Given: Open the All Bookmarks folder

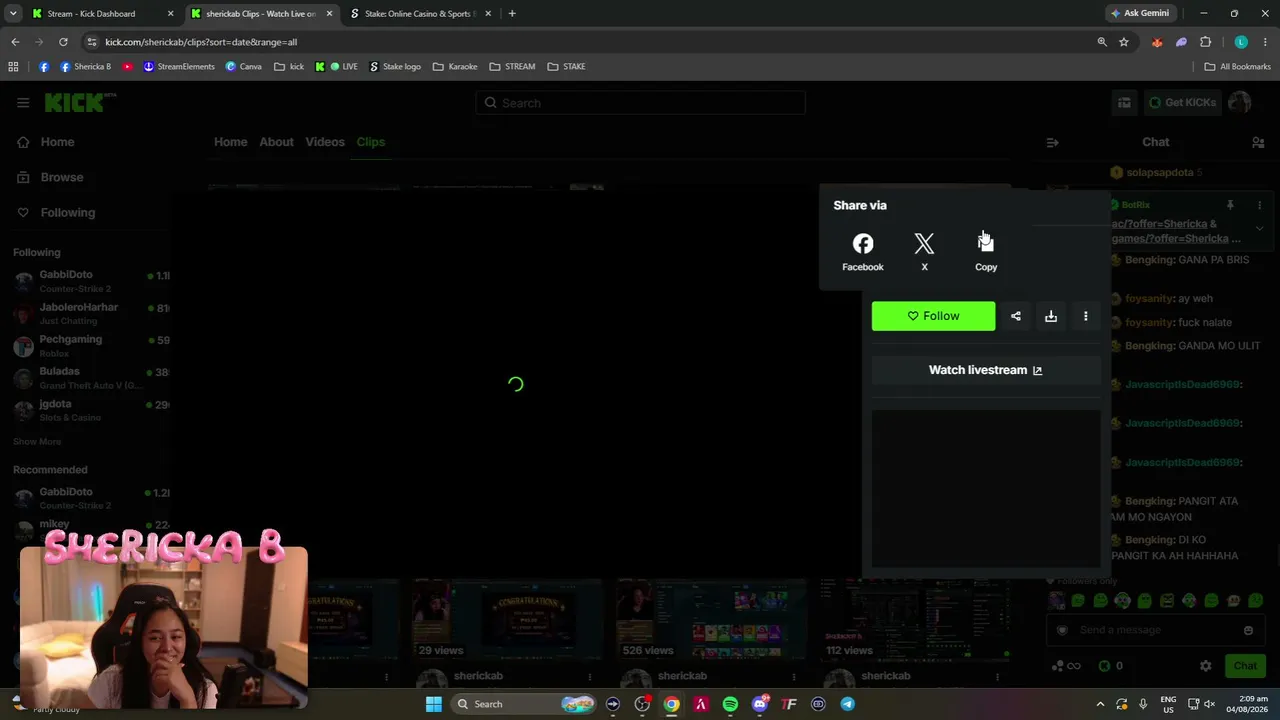Looking at the screenshot, I should [x=1237, y=67].
